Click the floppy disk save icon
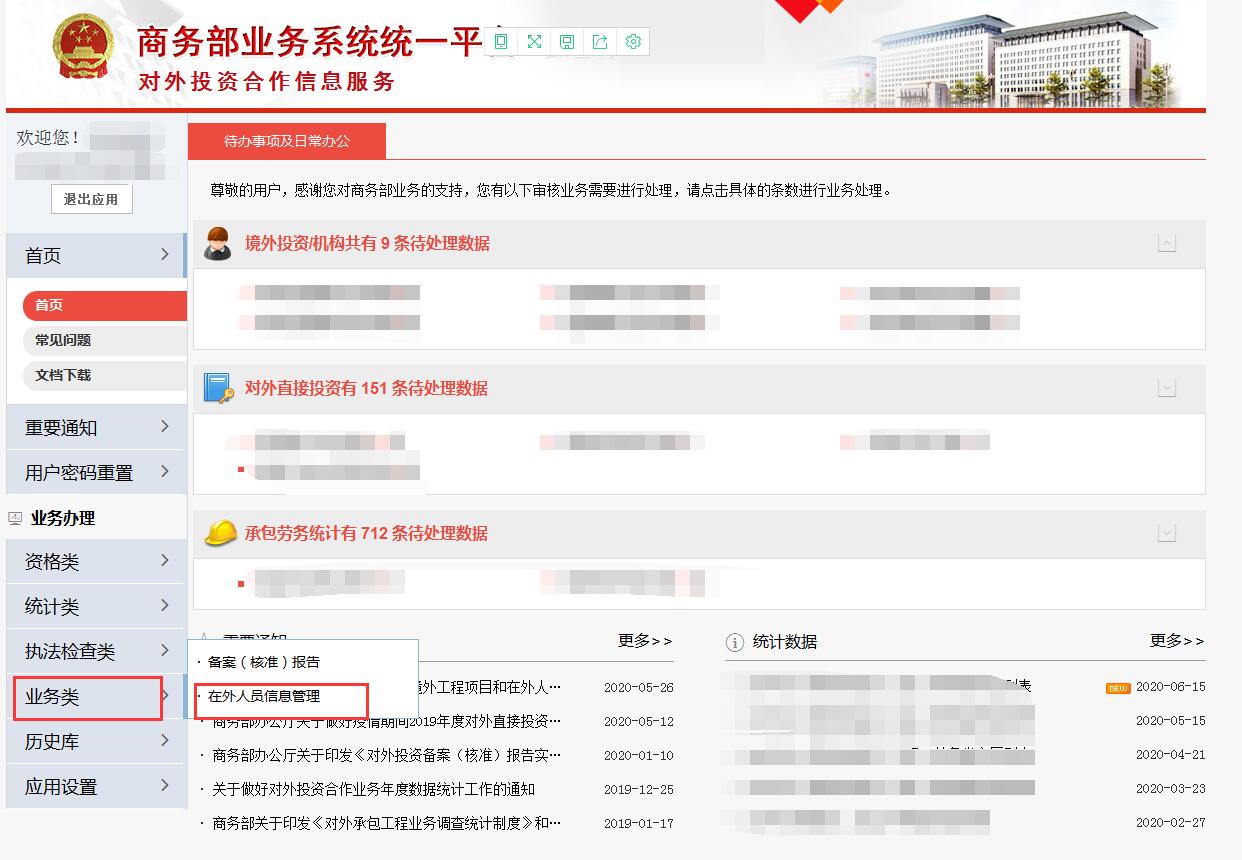Screen dimensions: 1242x860 coord(567,41)
